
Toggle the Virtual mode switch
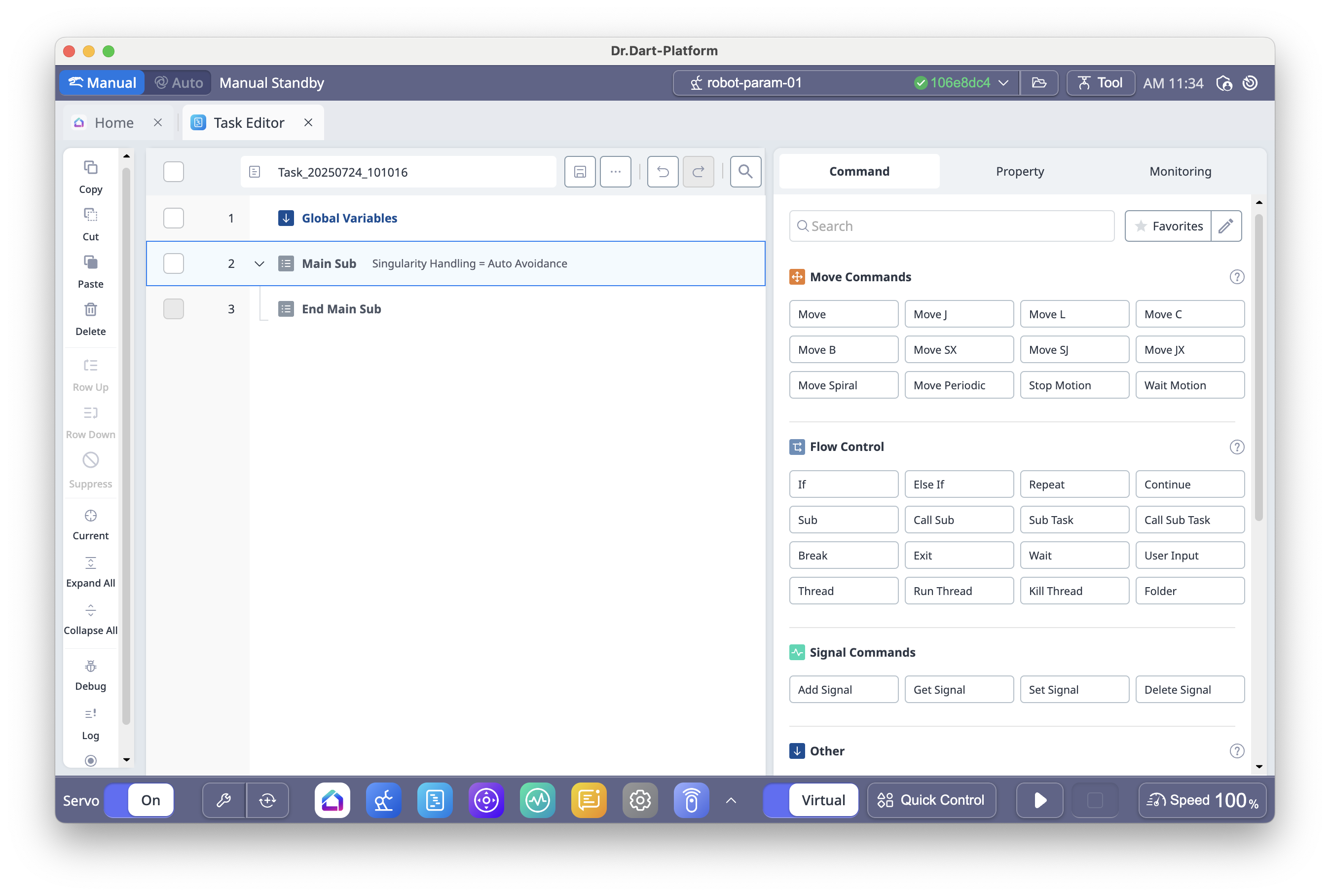point(811,800)
